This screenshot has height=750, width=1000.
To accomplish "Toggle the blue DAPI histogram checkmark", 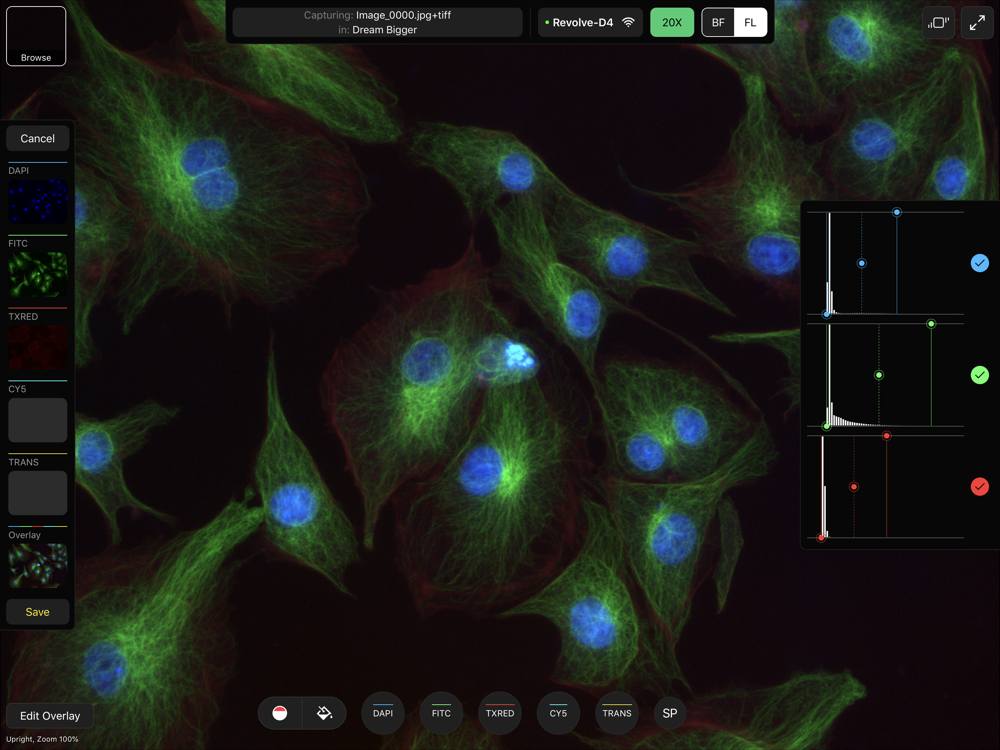I will [980, 263].
